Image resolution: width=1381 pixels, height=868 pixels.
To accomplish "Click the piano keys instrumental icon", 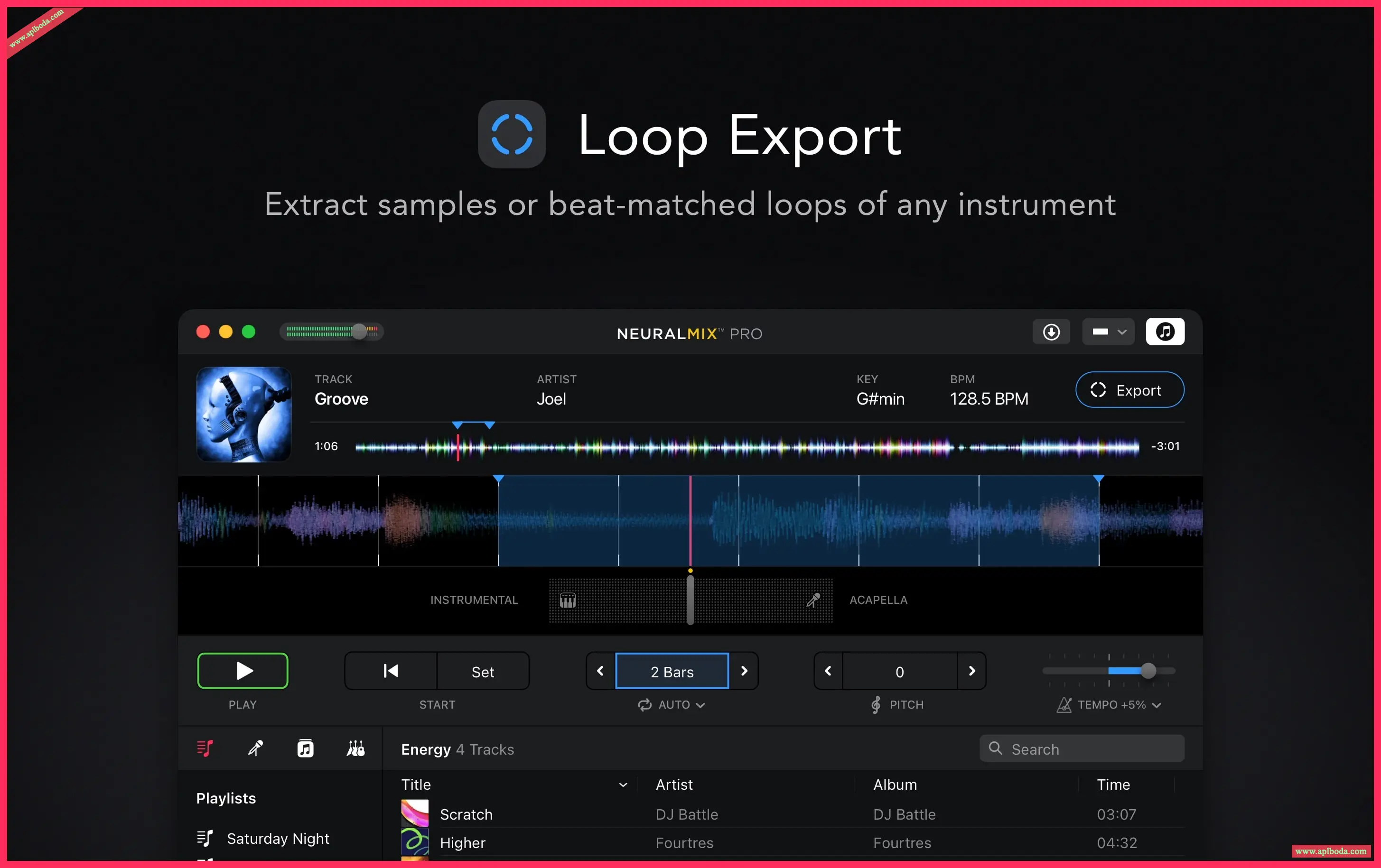I will tap(567, 600).
